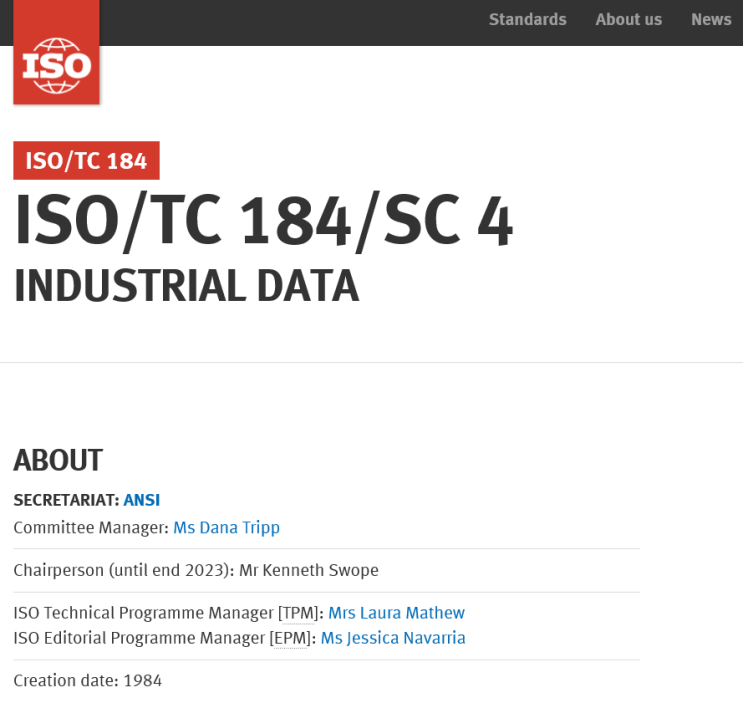
Task: Open the Standards menu
Action: pyautogui.click(x=527, y=20)
